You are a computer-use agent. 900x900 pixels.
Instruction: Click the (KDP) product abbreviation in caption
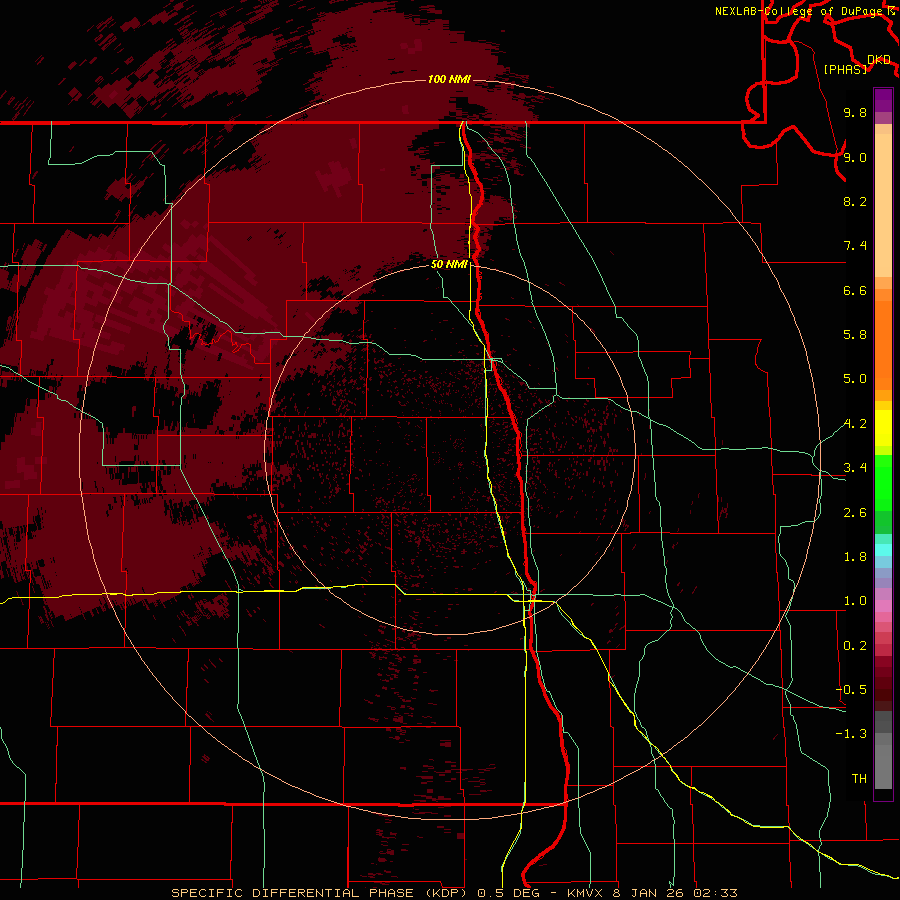[x=444, y=893]
